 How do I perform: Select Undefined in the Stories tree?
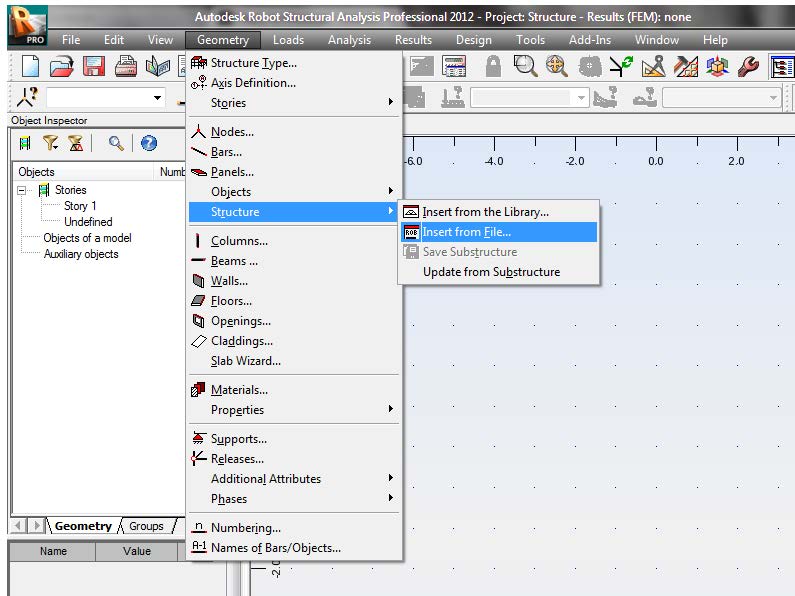pyautogui.click(x=88, y=222)
